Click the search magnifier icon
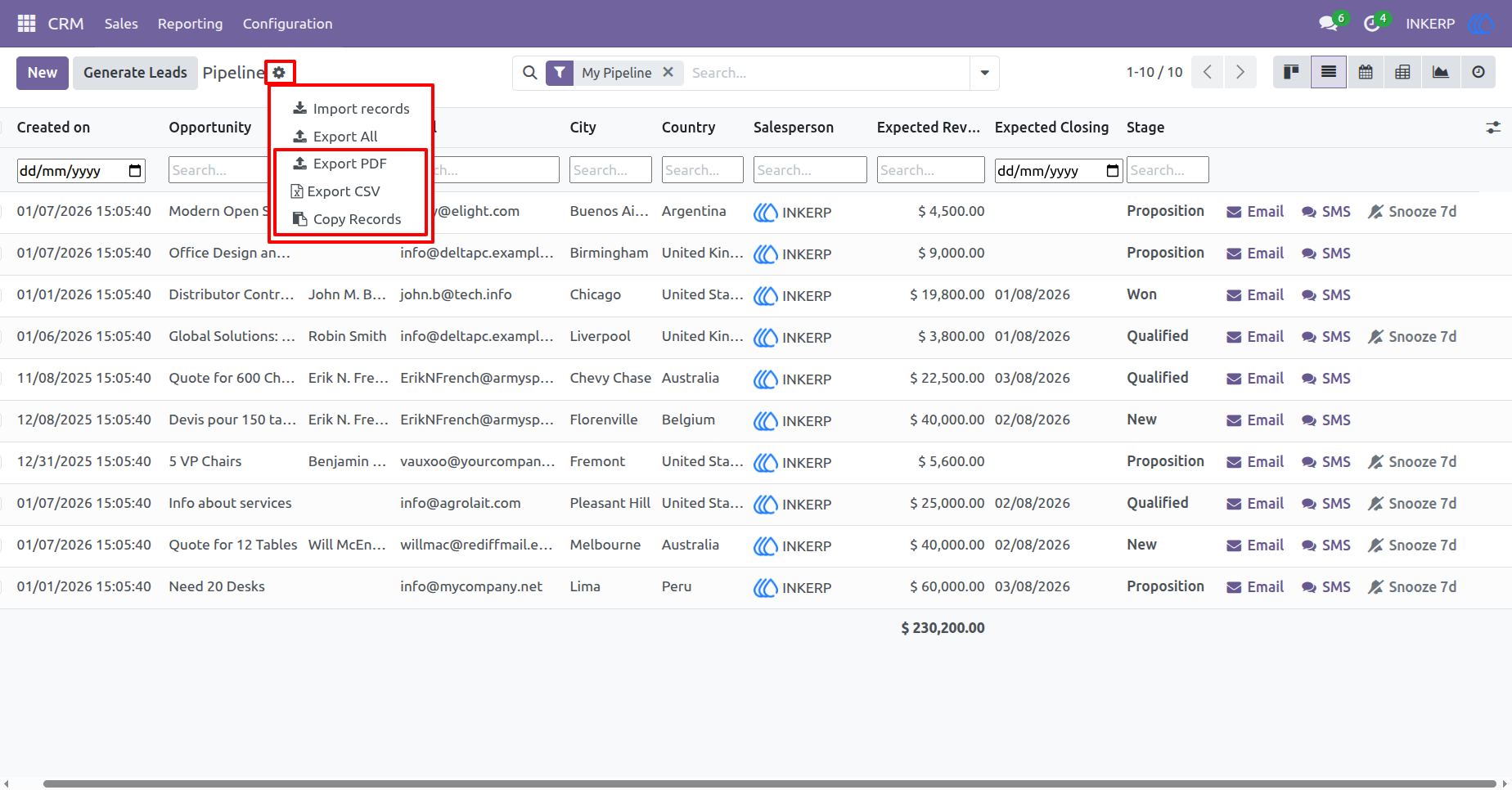 click(x=530, y=73)
